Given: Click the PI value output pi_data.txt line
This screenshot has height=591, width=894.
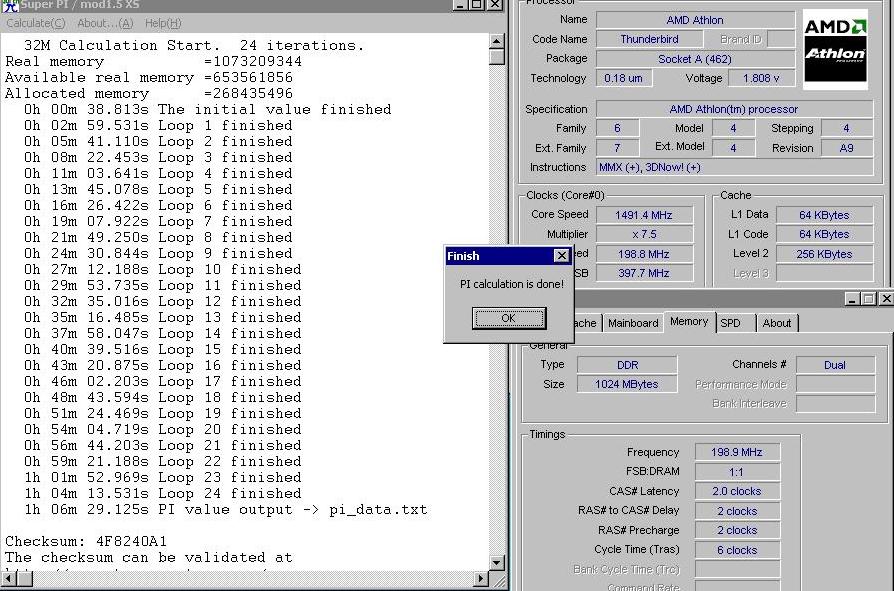Looking at the screenshot, I should [x=225, y=510].
